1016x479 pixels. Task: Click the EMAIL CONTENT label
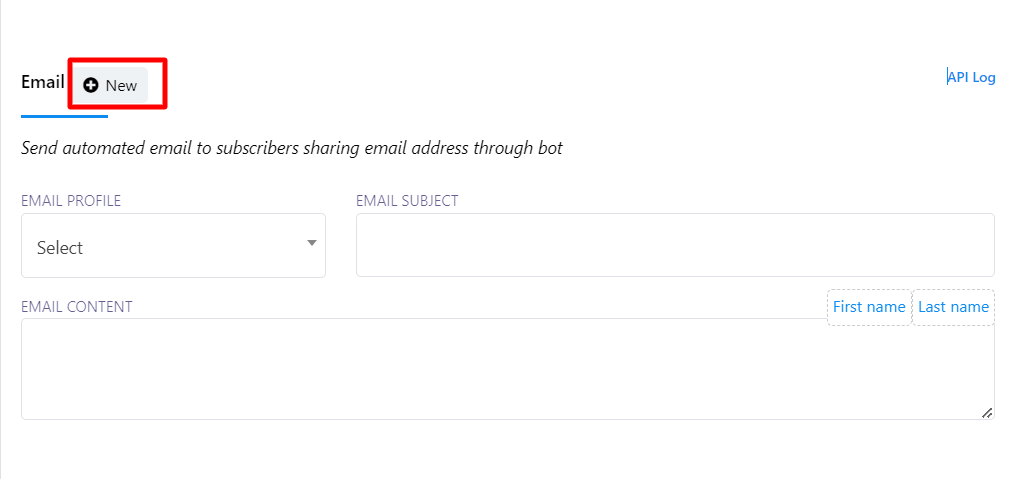(77, 307)
